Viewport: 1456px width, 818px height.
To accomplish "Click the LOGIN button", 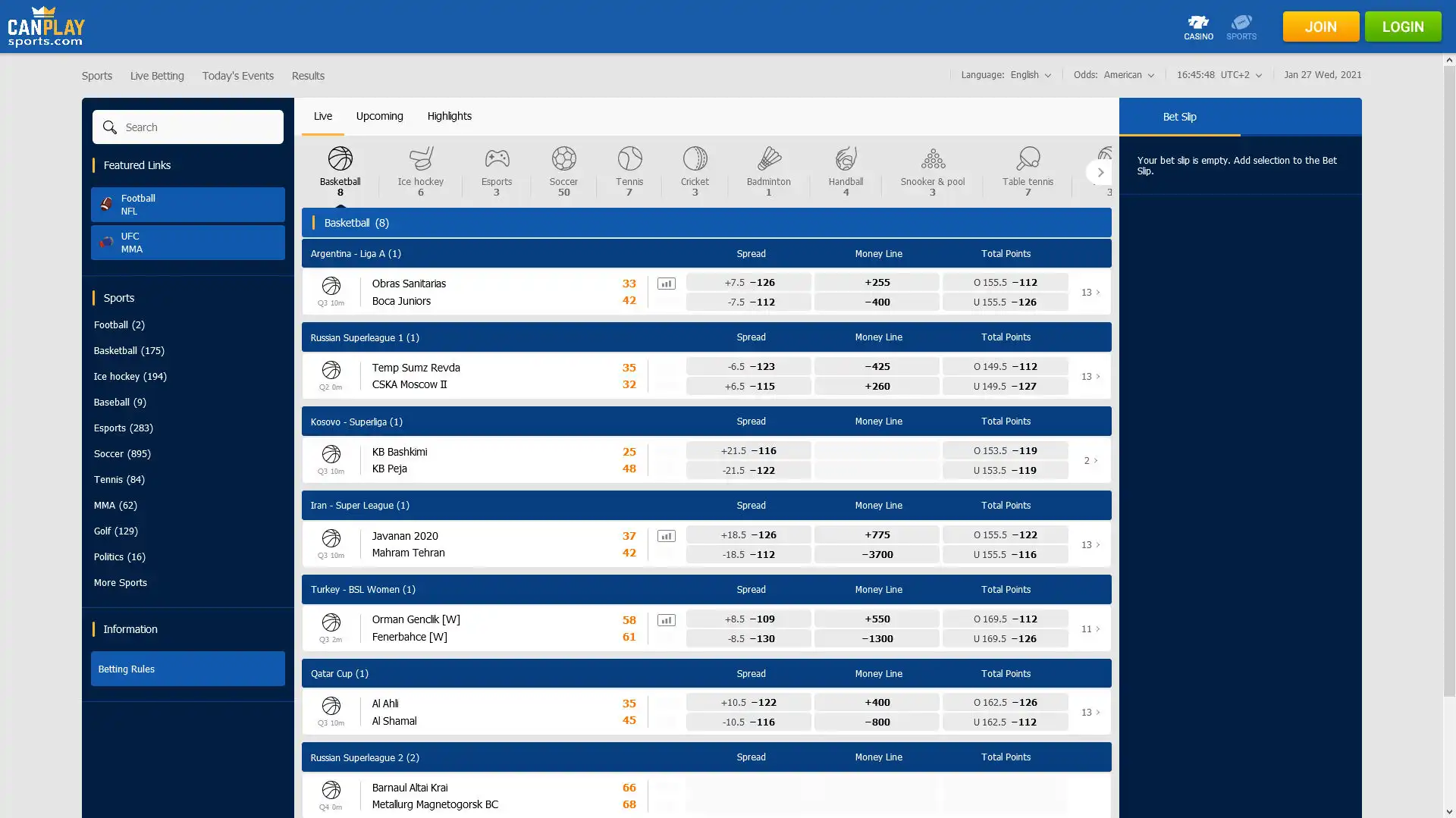I will coord(1402,27).
